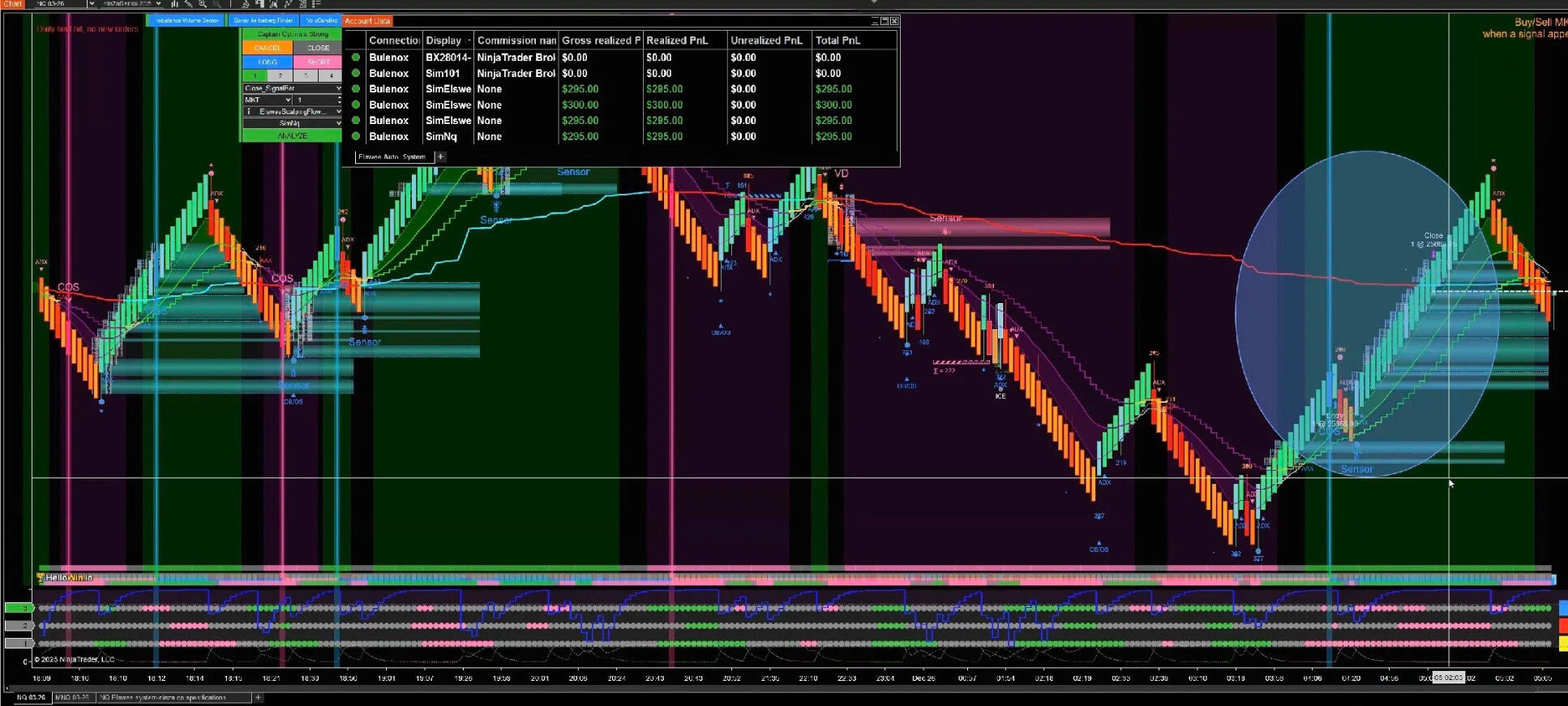This screenshot has height=706, width=1568.
Task: Toggle quantity preset 2 button
Action: (x=280, y=75)
